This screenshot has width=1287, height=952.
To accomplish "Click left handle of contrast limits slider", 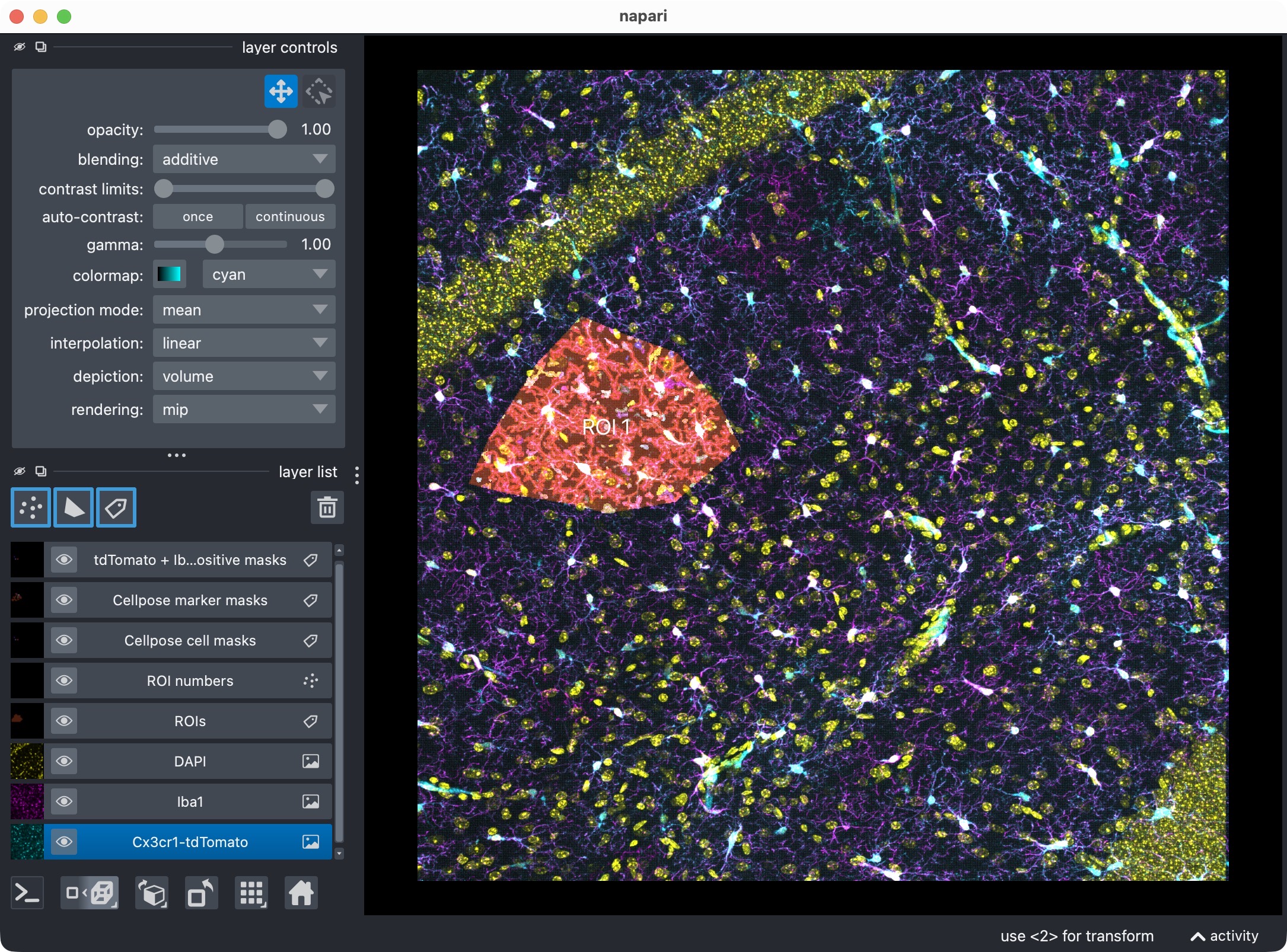I will pyautogui.click(x=164, y=189).
